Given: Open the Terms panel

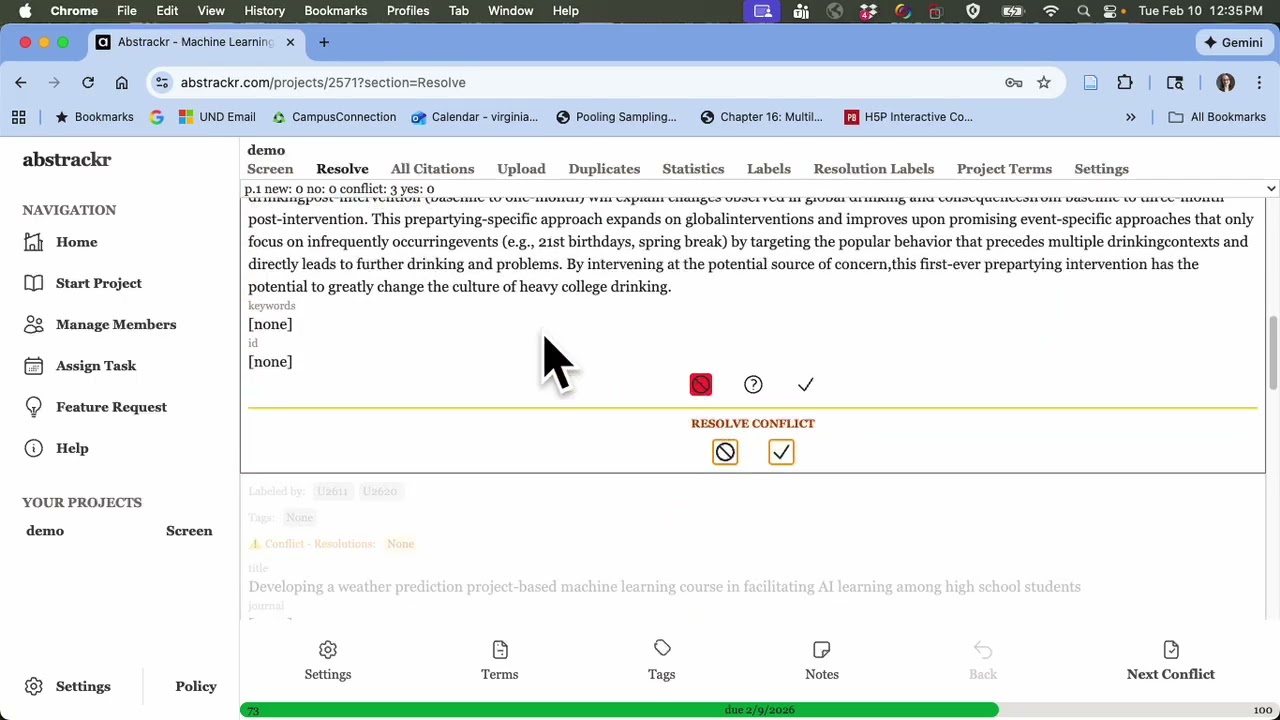Looking at the screenshot, I should (x=500, y=661).
